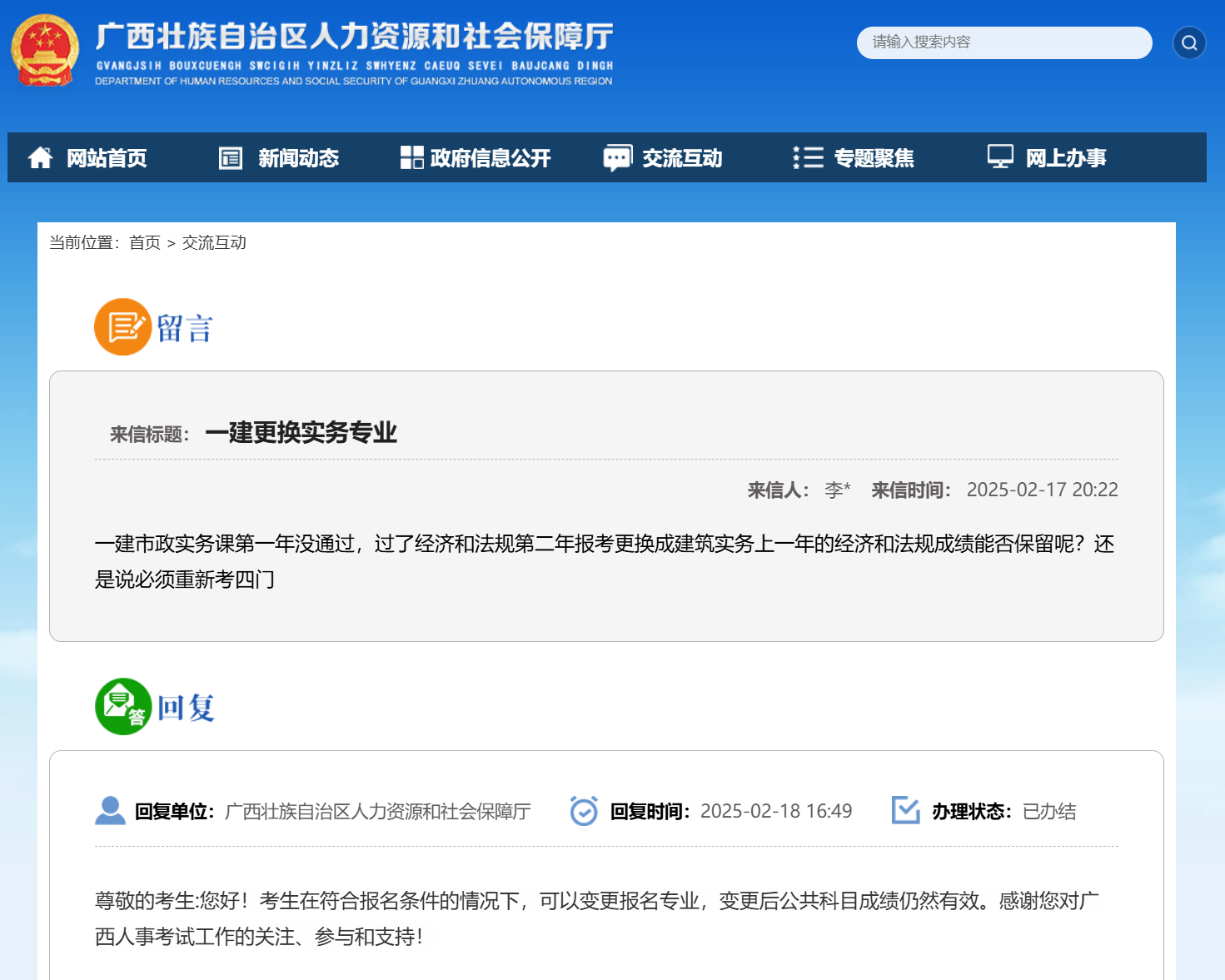
Task: Open the 网站首页 menu item
Action: pyautogui.click(x=107, y=158)
